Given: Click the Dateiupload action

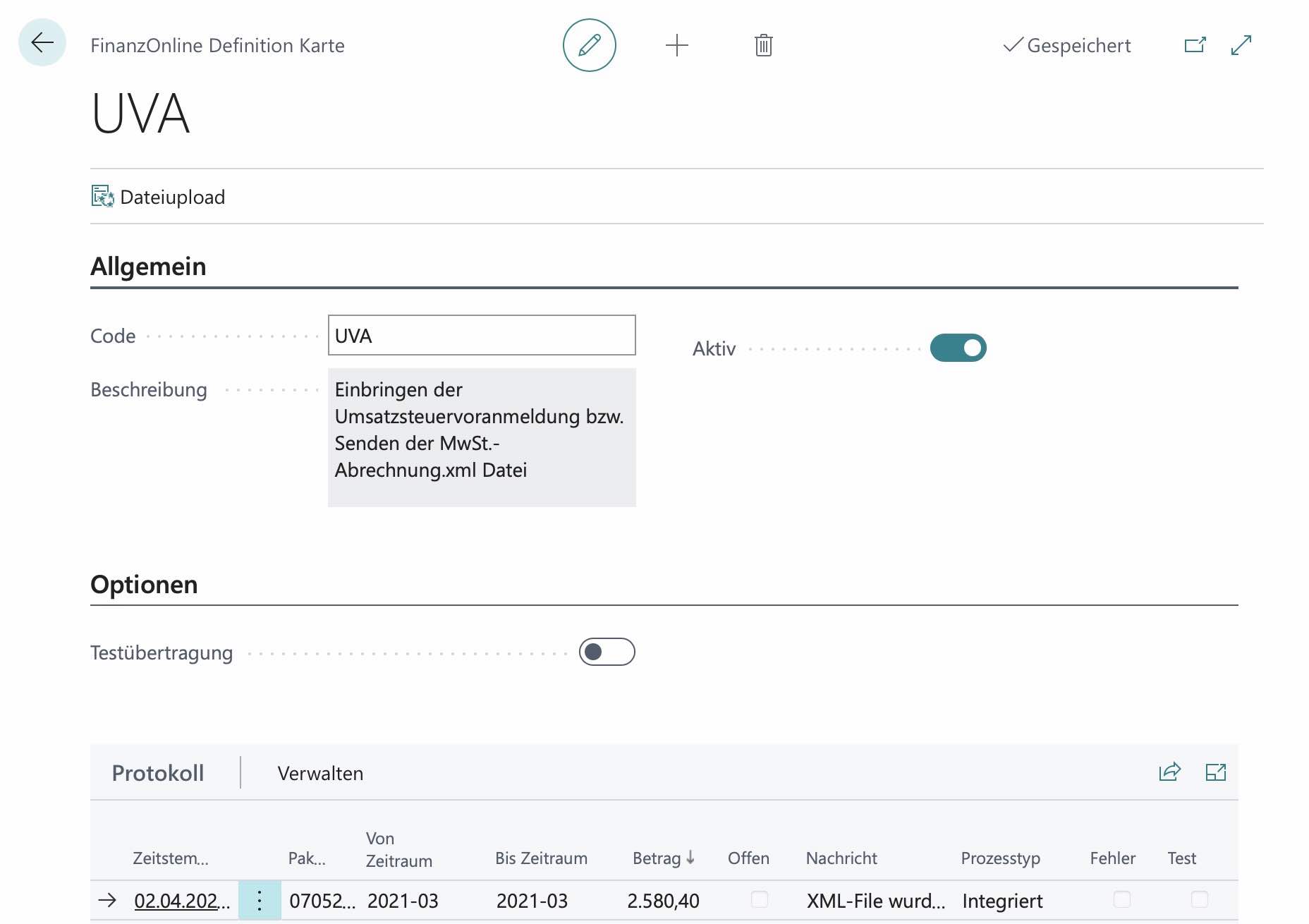Looking at the screenshot, I should [159, 197].
